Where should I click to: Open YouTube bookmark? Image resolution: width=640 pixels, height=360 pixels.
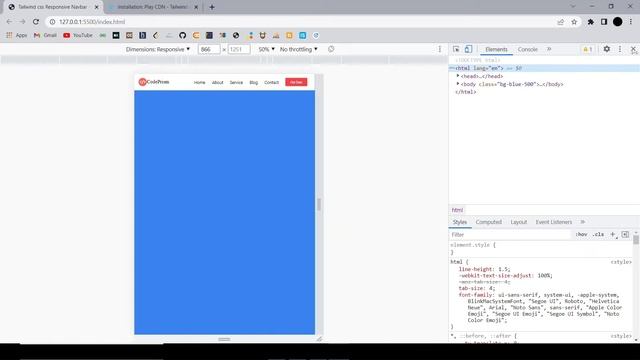[78, 36]
